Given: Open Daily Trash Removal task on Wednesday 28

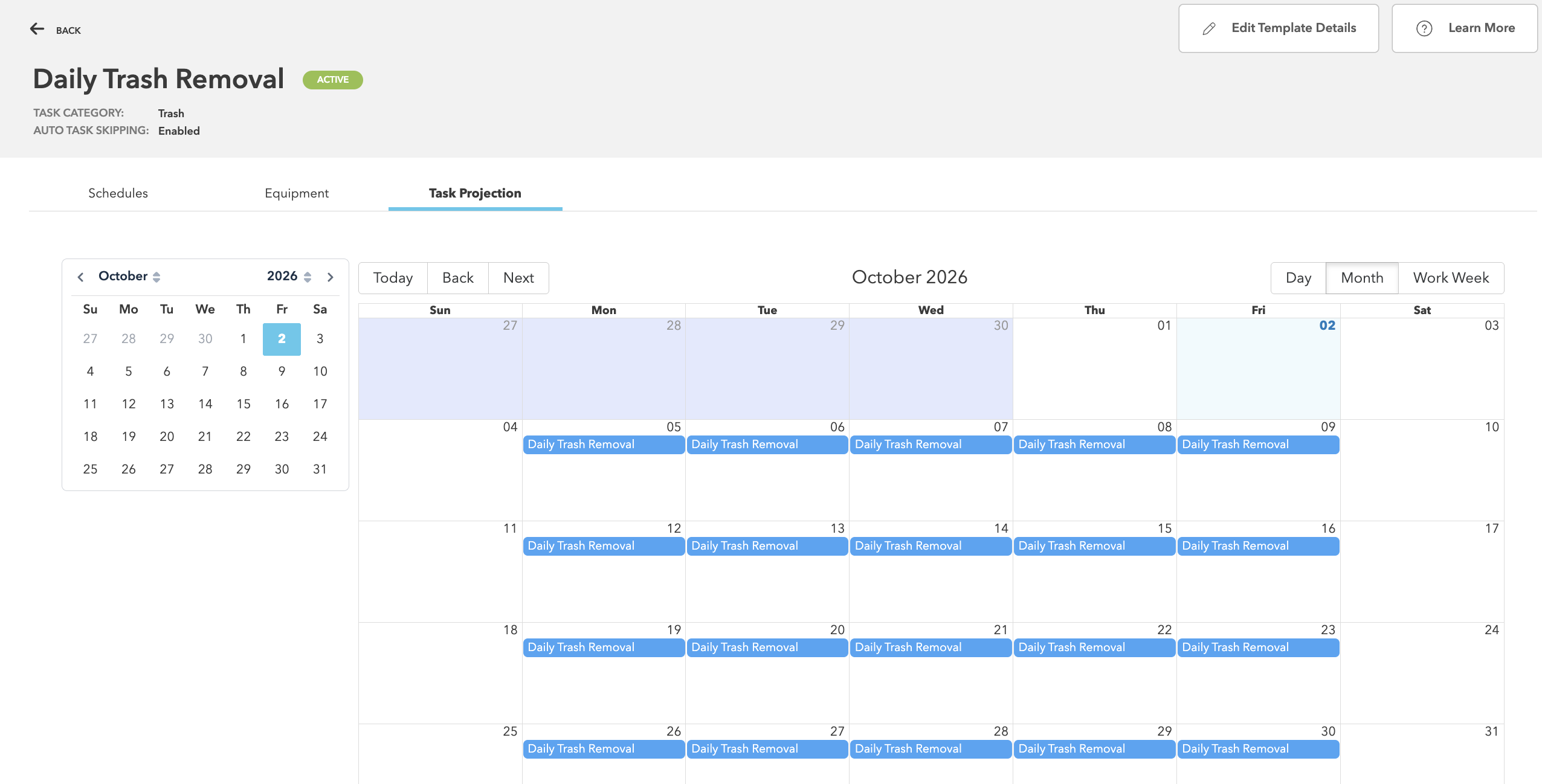Looking at the screenshot, I should coord(931,749).
